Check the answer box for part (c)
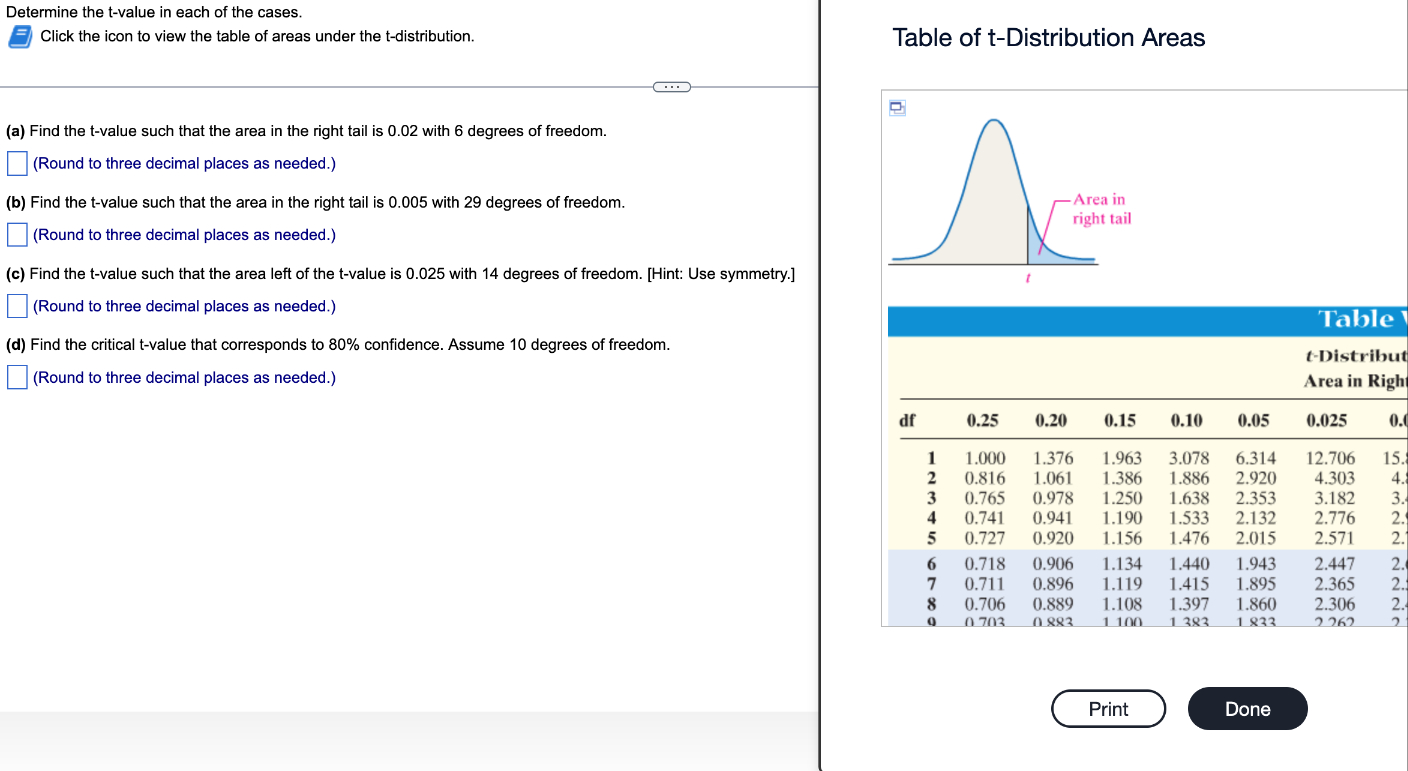Image resolution: width=1408 pixels, height=771 pixels. [16, 305]
